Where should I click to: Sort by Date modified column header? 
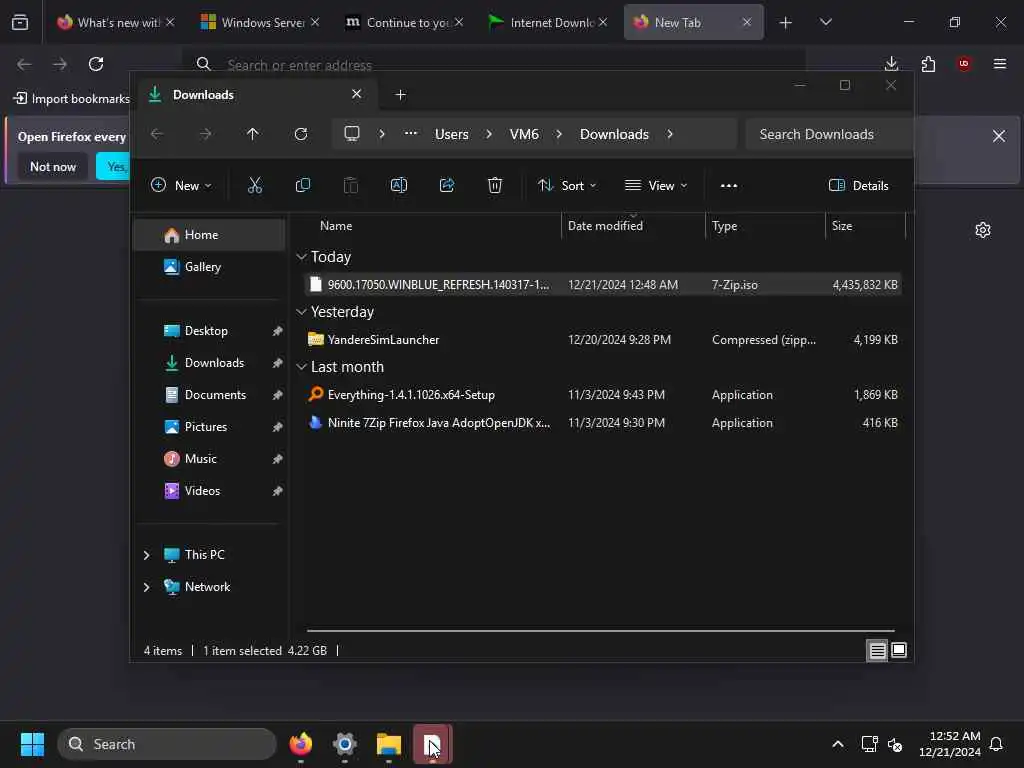pyautogui.click(x=633, y=226)
